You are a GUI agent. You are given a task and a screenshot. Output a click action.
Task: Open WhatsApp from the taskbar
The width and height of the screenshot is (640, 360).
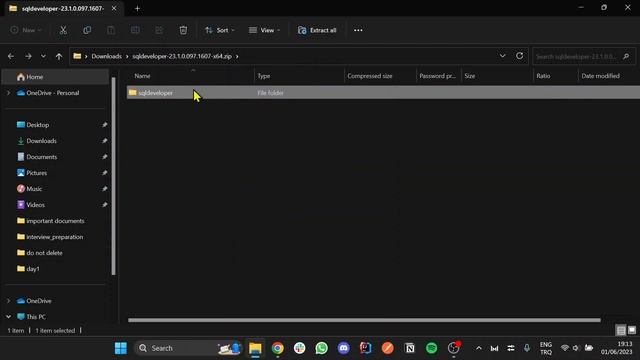coord(322,348)
